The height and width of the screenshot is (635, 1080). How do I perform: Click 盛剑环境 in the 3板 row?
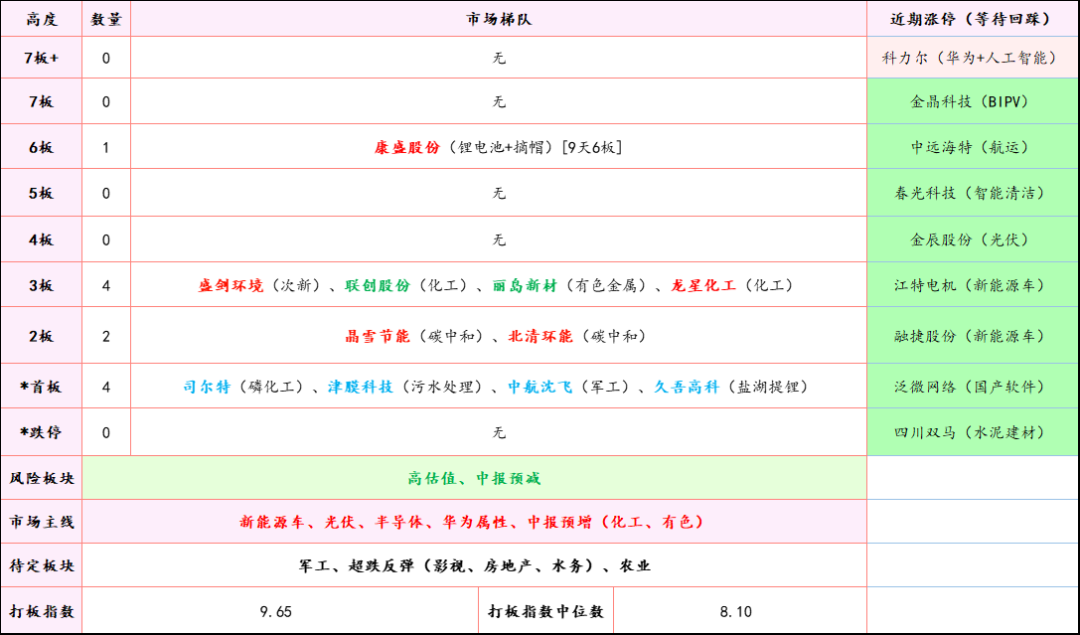231,286
